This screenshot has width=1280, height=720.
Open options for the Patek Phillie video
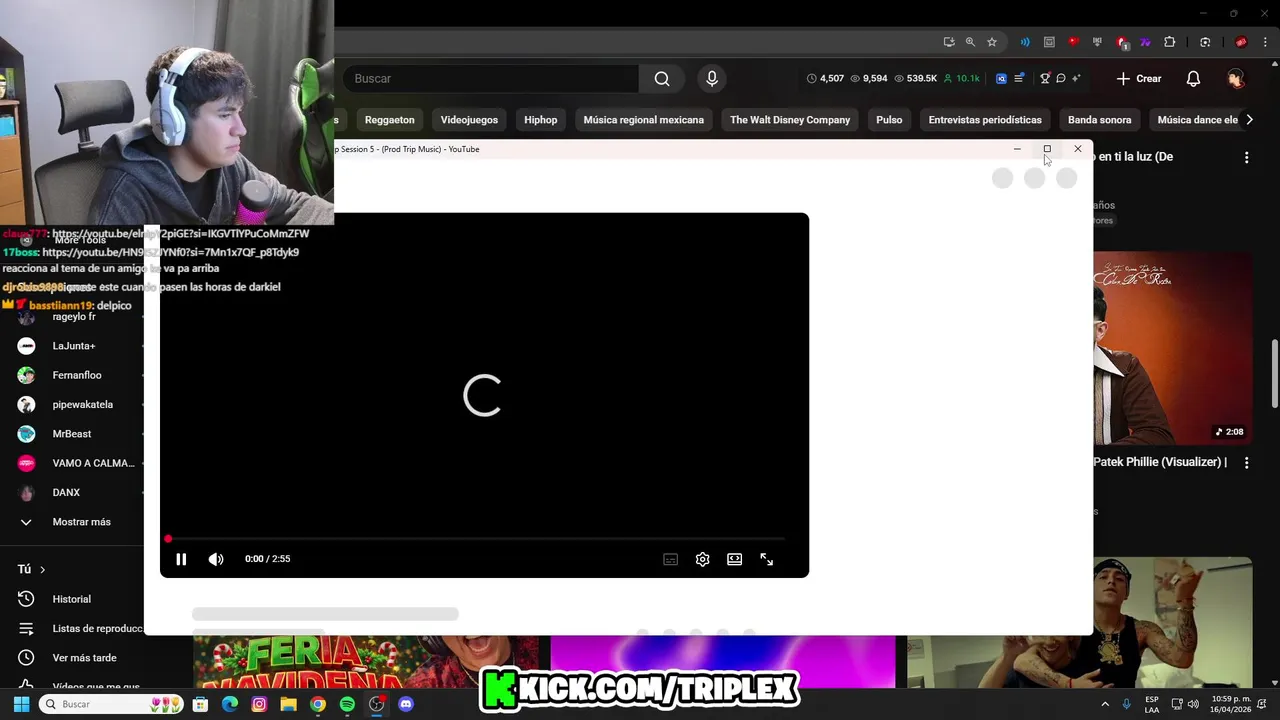pyautogui.click(x=1246, y=463)
